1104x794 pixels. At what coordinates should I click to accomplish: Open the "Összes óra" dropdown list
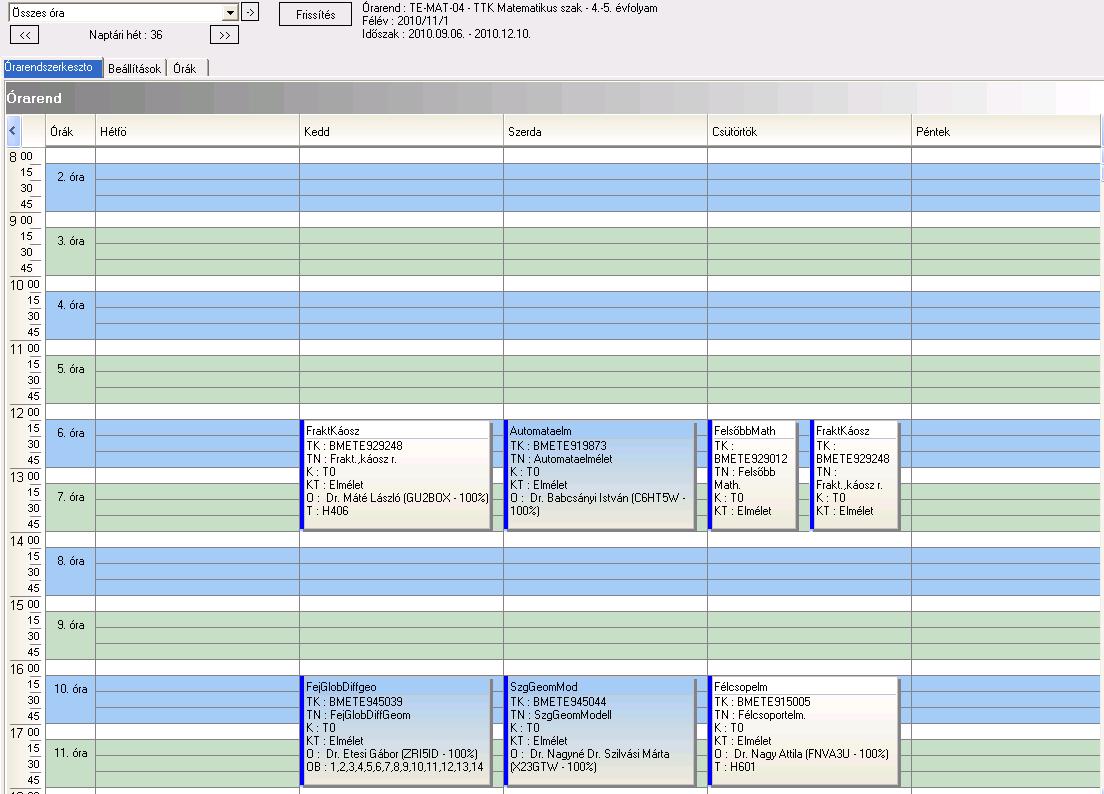pyautogui.click(x=230, y=13)
